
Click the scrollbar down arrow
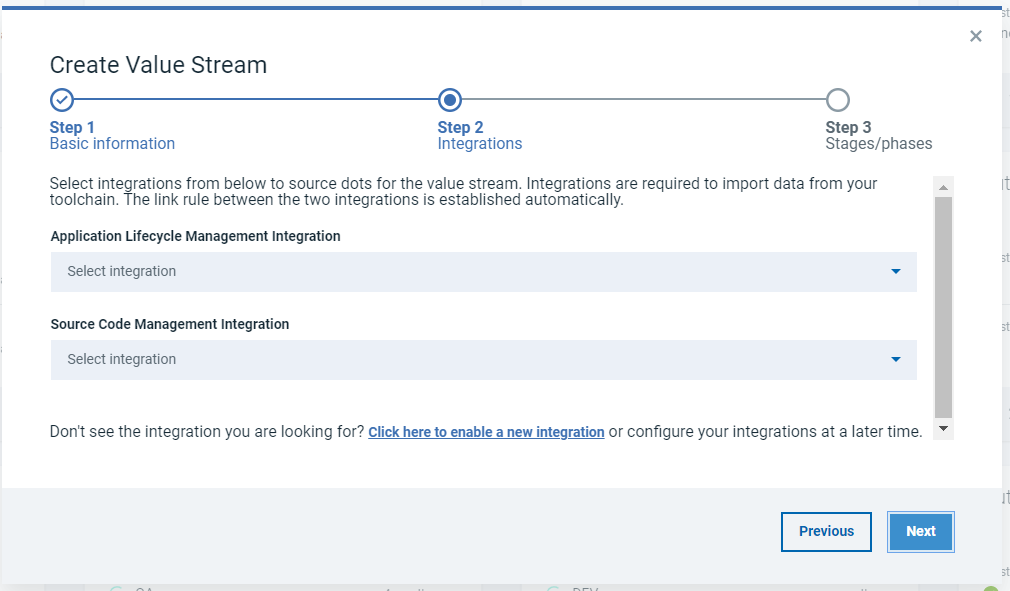point(943,428)
